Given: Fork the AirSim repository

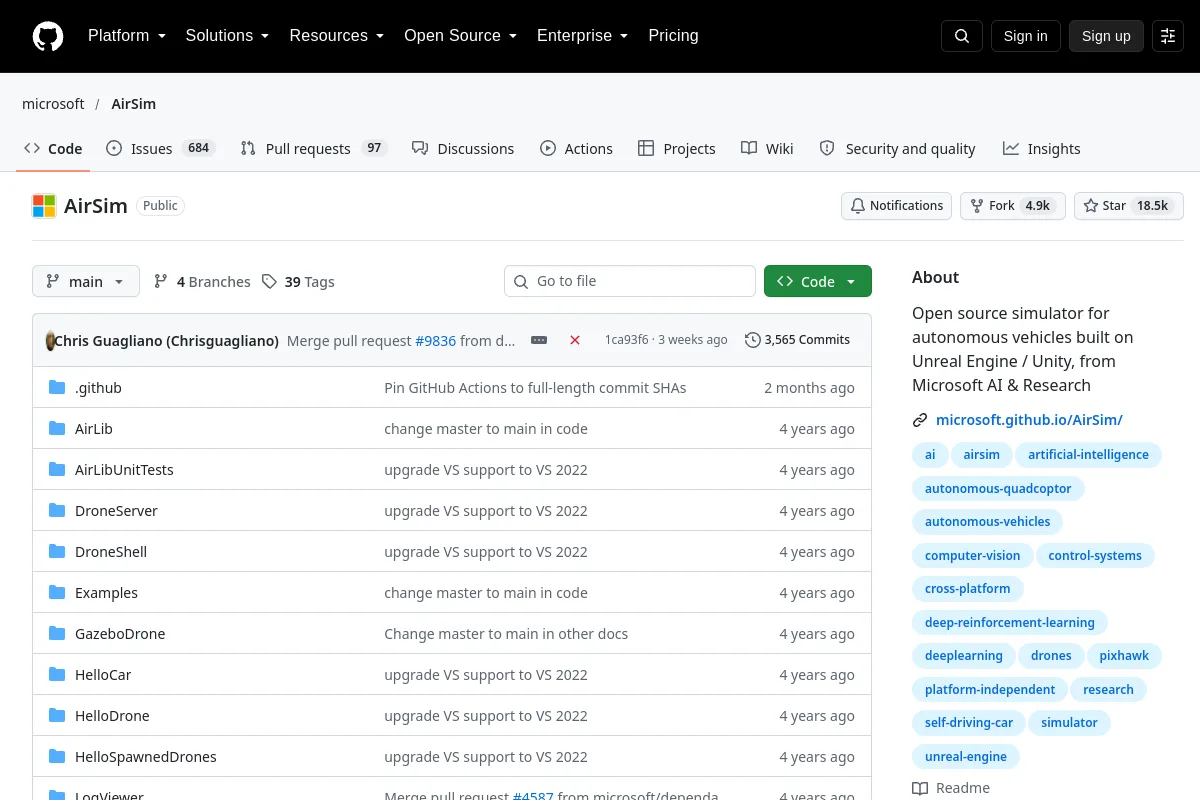Looking at the screenshot, I should coord(1013,206).
